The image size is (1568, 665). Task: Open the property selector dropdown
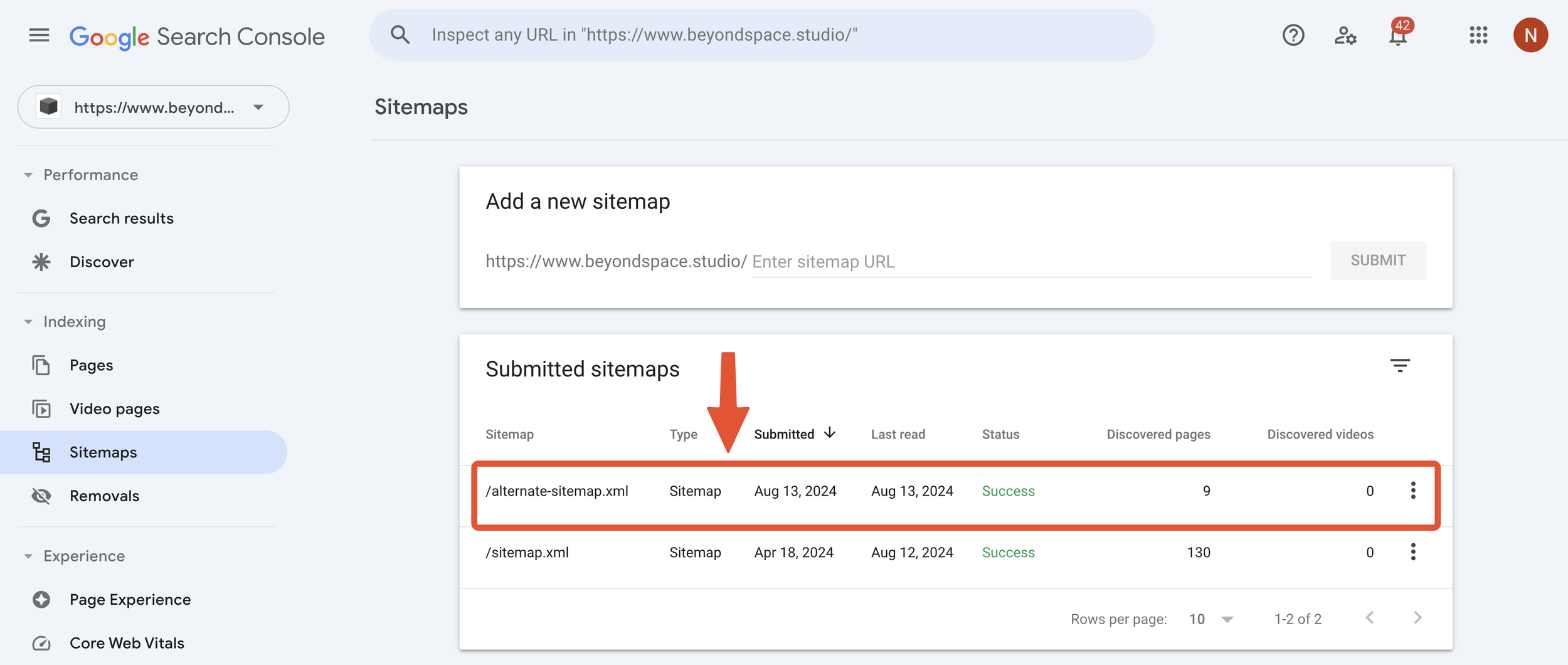tap(153, 107)
